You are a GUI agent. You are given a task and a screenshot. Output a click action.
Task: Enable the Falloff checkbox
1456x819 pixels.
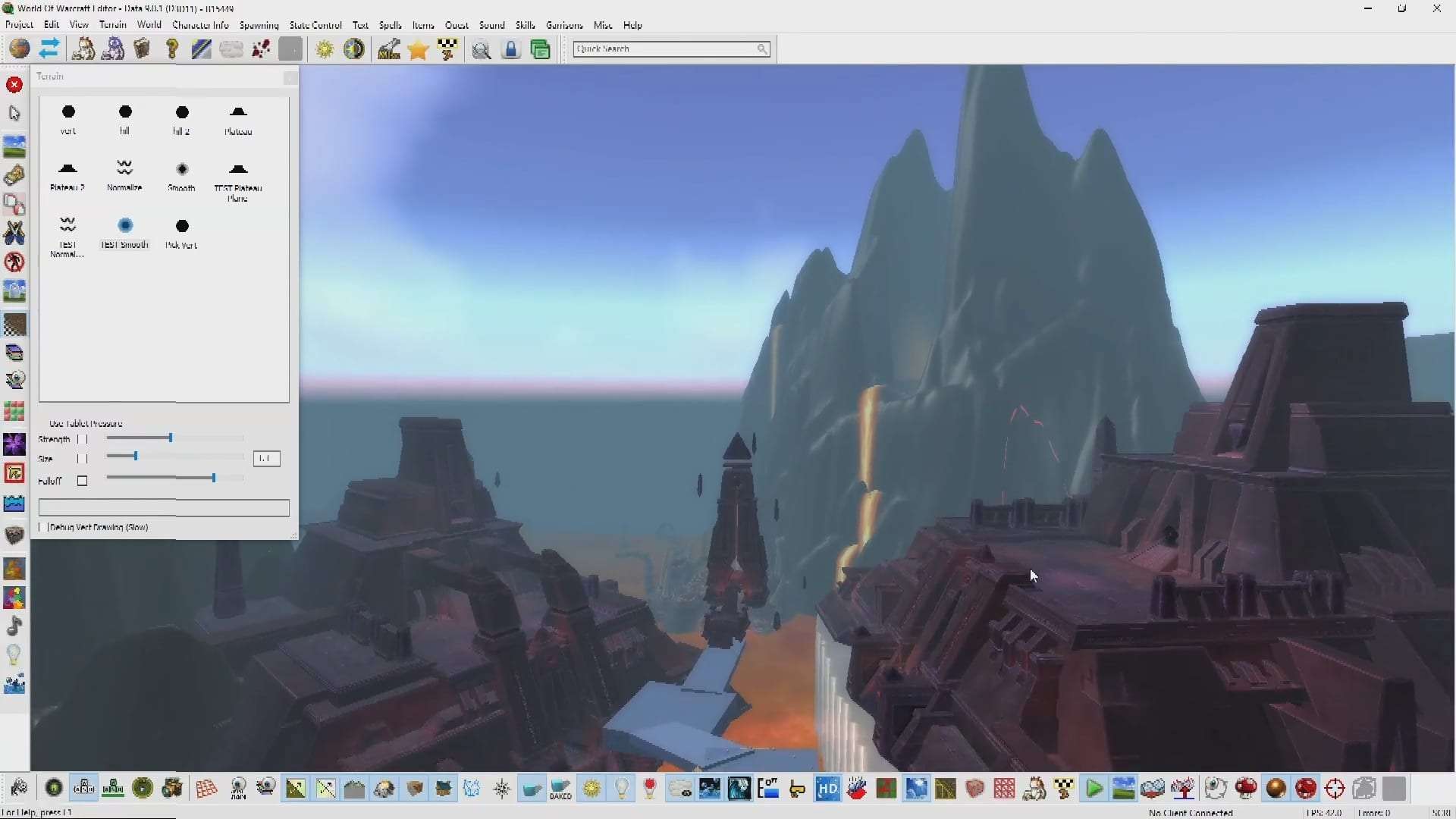83,481
